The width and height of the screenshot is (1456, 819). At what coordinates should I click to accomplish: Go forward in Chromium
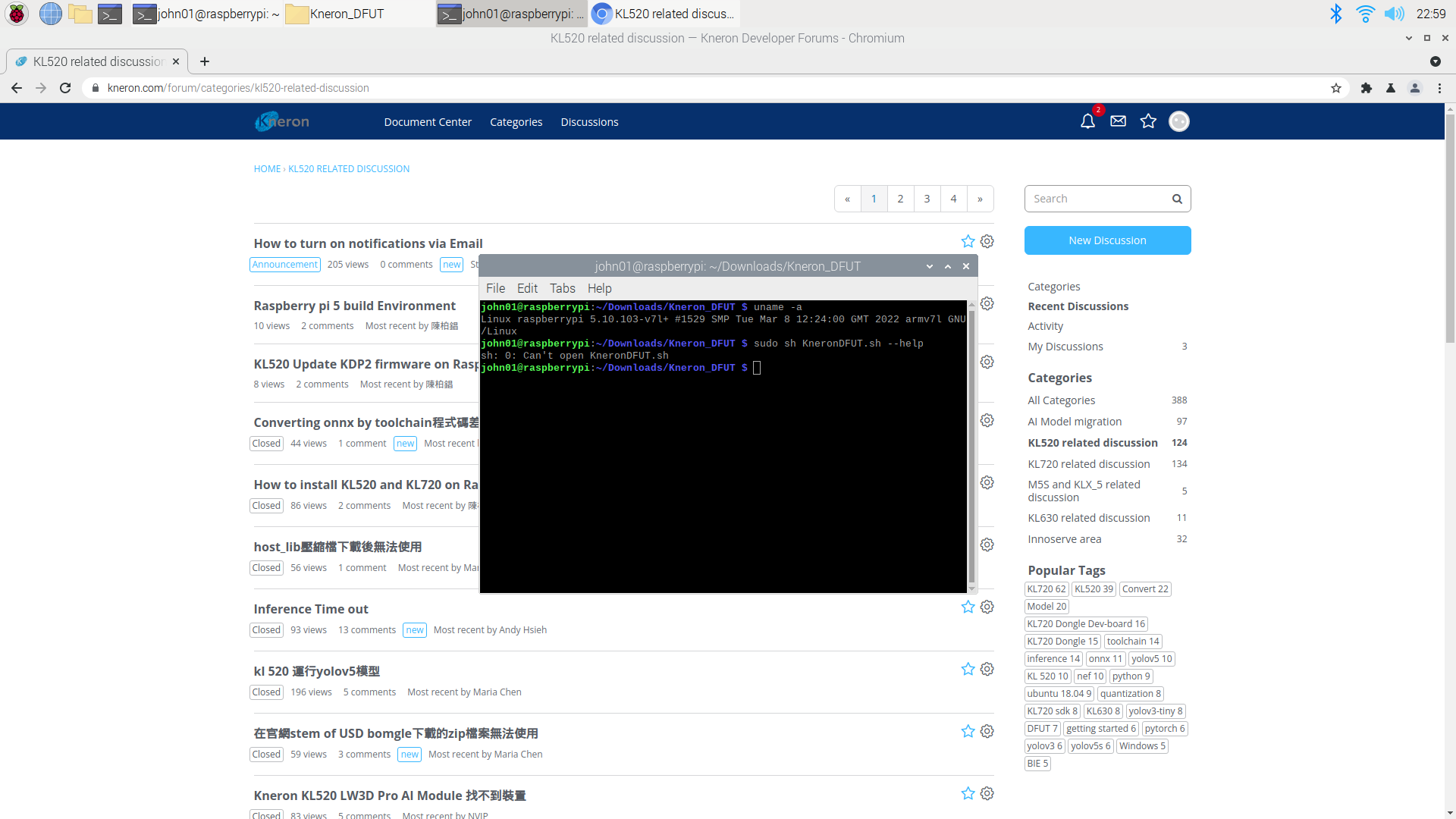tap(41, 88)
